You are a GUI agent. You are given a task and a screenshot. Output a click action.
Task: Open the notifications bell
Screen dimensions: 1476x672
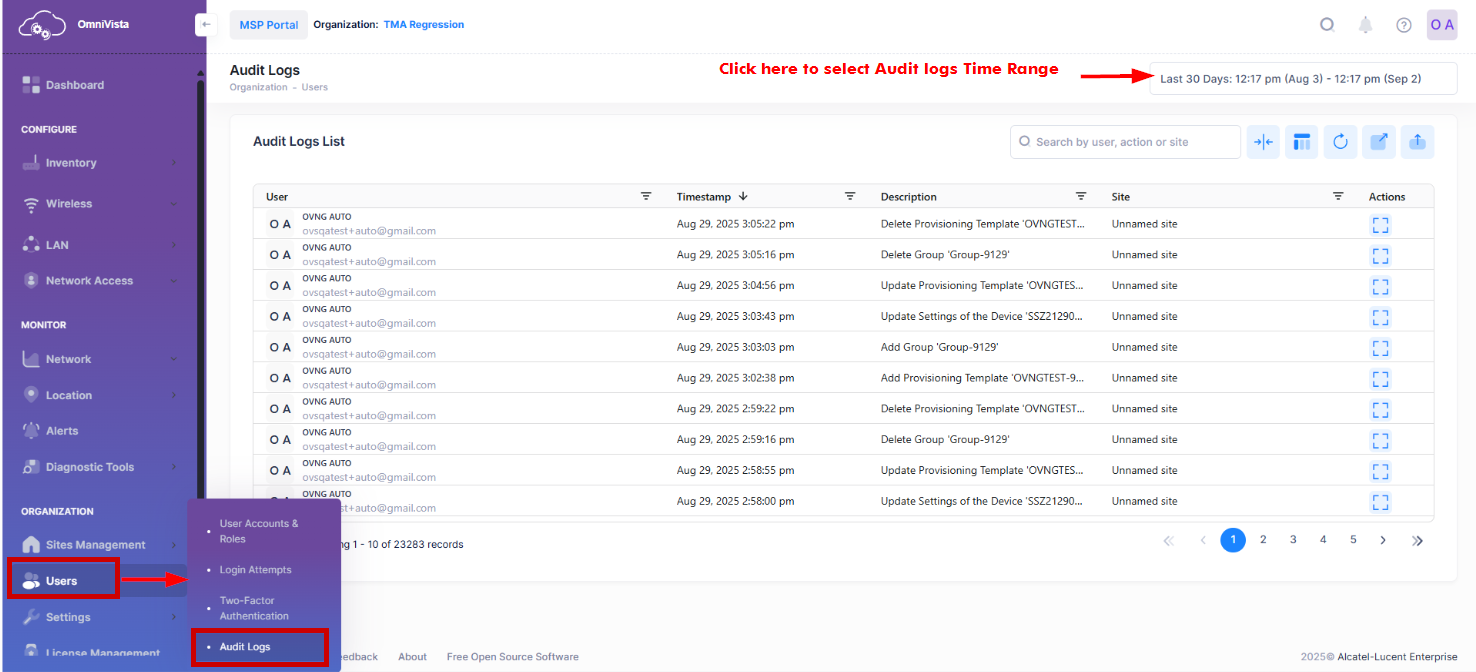point(1365,24)
